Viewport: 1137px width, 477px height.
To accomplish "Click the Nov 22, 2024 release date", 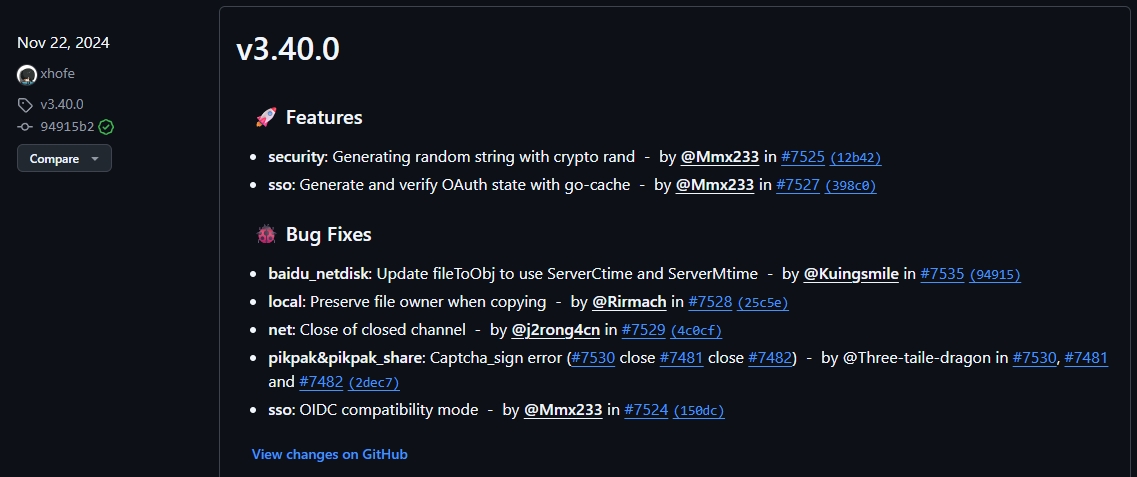I will [x=63, y=43].
